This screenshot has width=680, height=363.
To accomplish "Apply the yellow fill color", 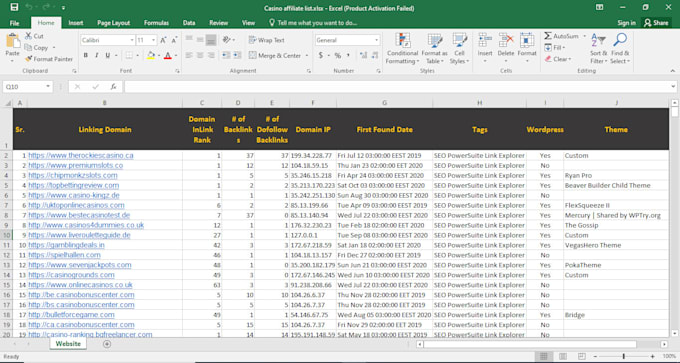I will click(150, 56).
